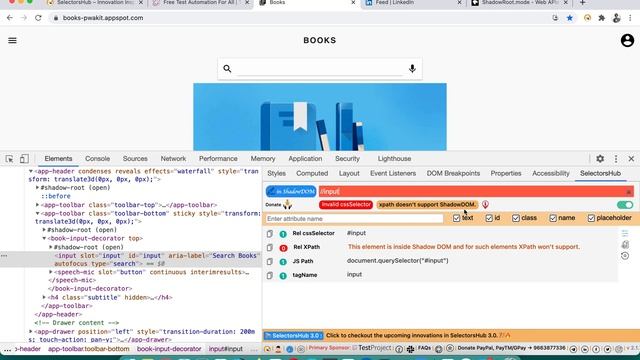
Task: Uncheck the id attribute checkbox
Action: click(489, 218)
